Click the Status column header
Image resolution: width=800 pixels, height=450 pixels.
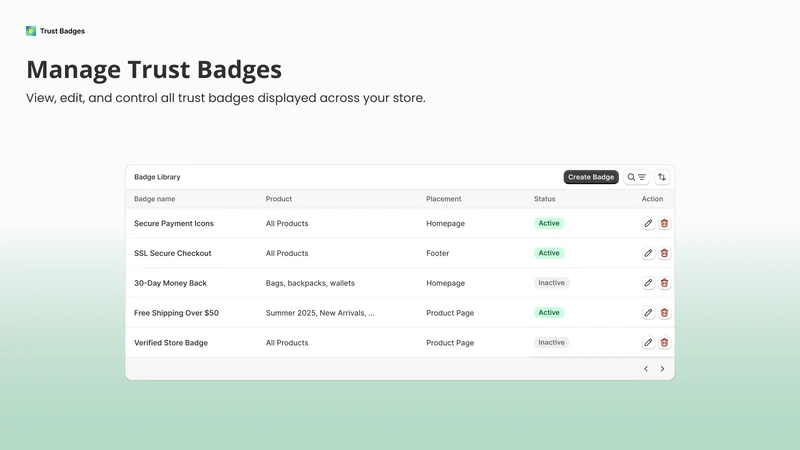coord(544,199)
